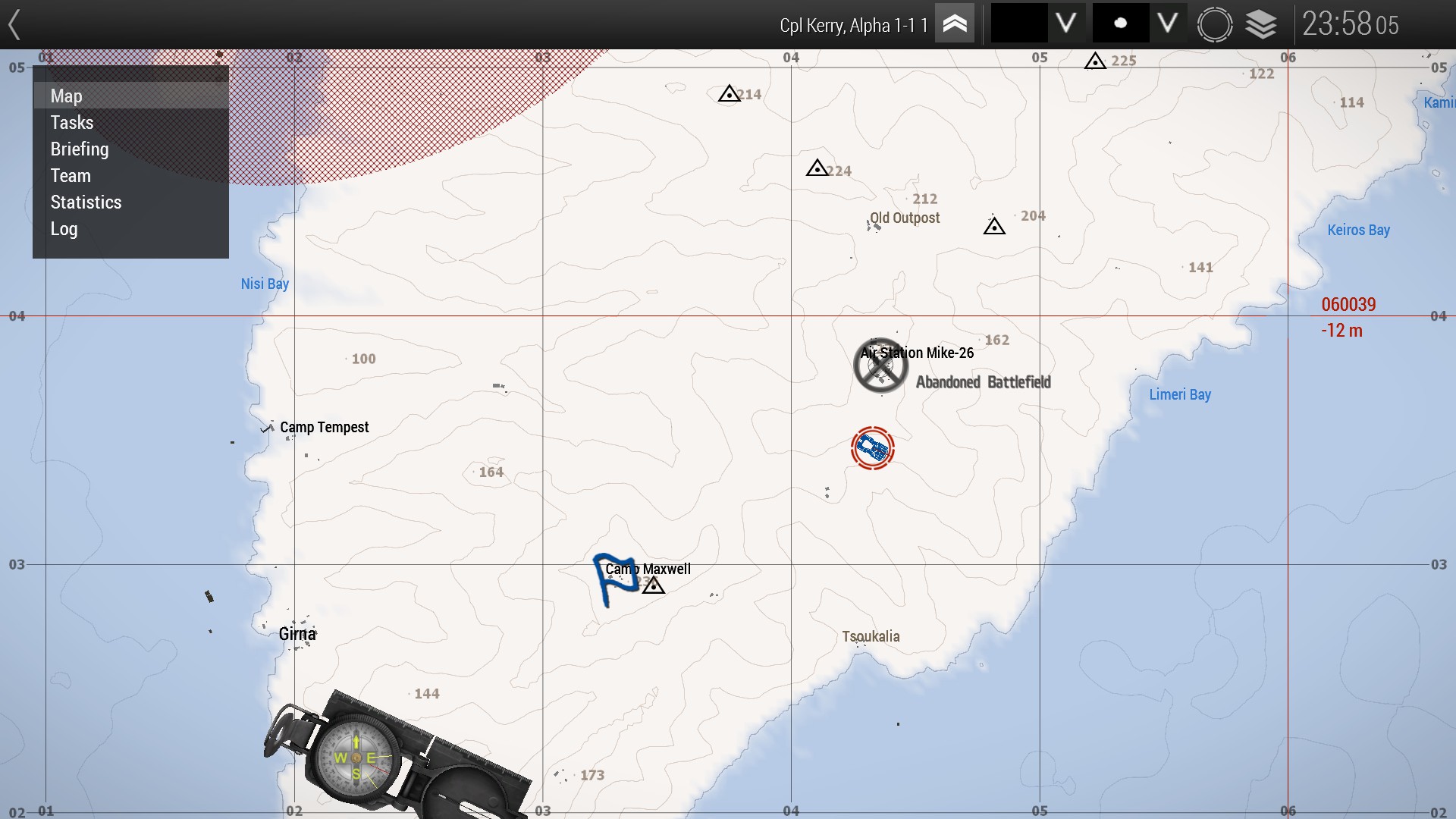This screenshot has height=819, width=1456.
Task: Click the back arrow in top-left corner
Action: [14, 25]
